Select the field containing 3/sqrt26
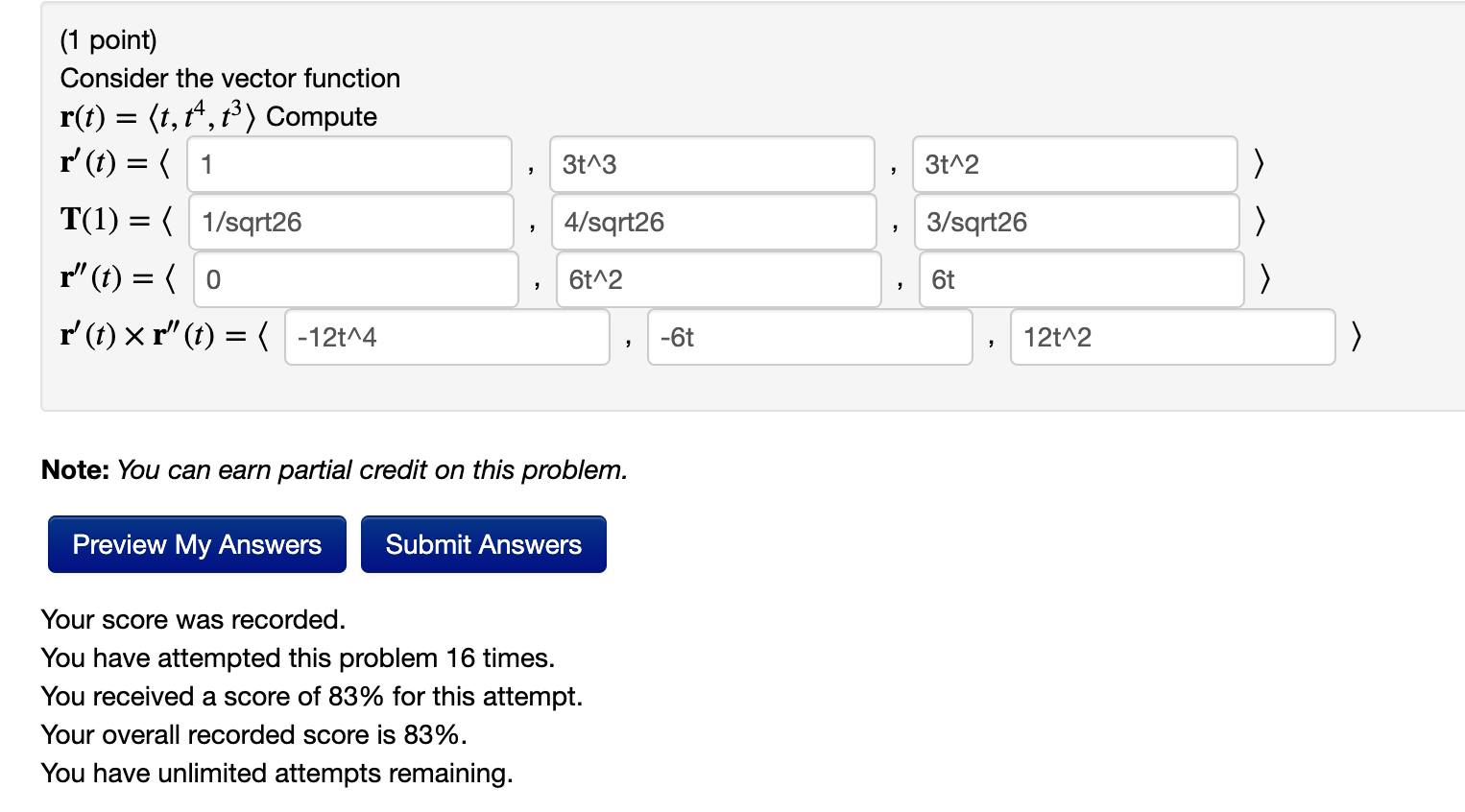The height and width of the screenshot is (812, 1465). point(1076,222)
